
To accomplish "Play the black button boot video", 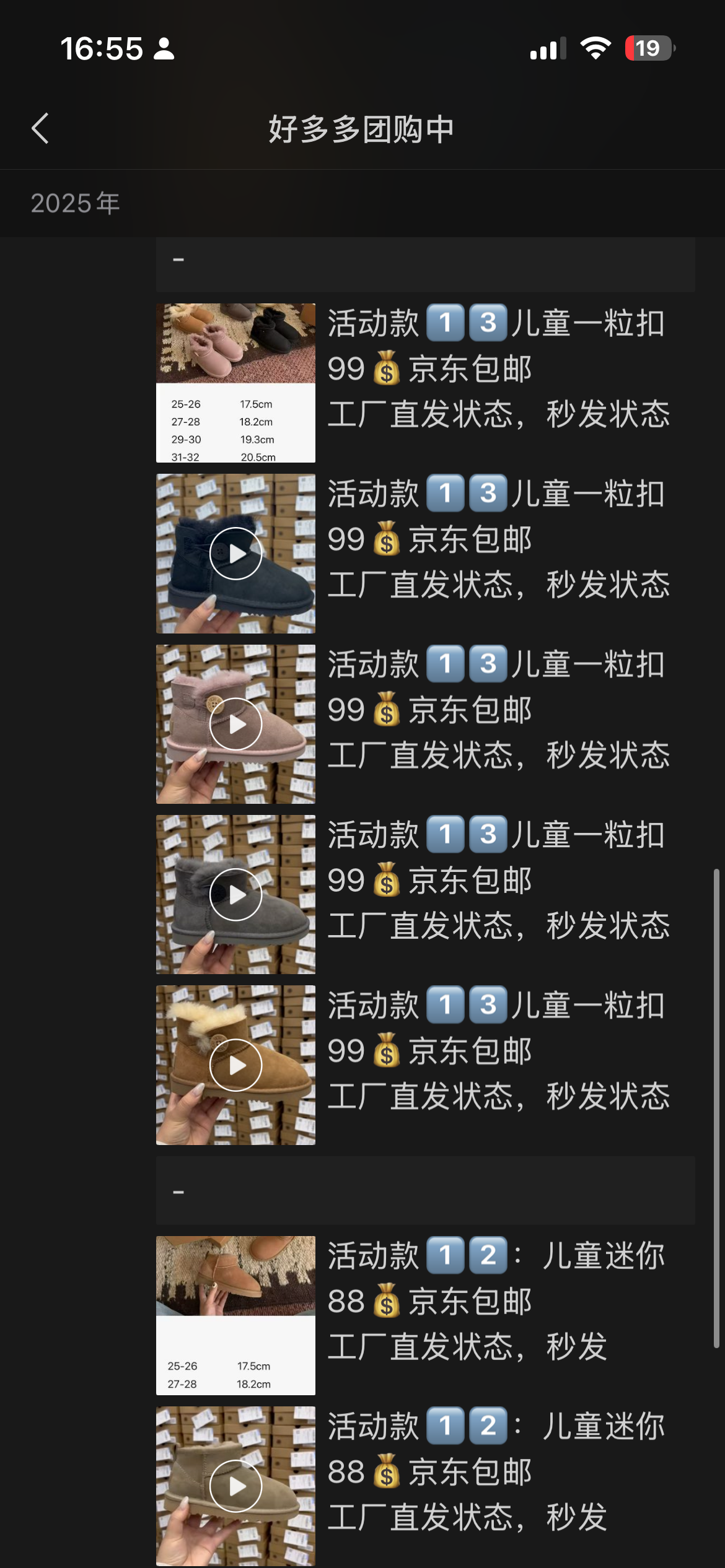I will [235, 554].
